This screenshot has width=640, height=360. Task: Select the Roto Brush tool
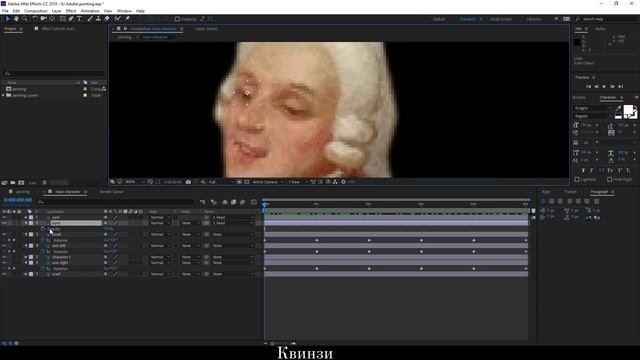coord(118,19)
